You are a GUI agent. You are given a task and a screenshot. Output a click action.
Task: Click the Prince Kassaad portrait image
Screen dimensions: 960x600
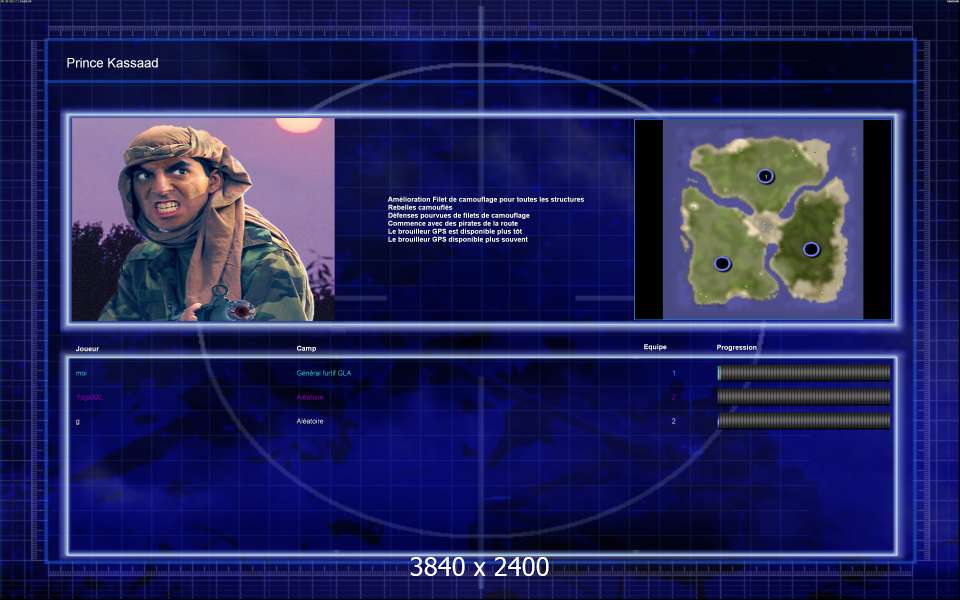(x=203, y=220)
